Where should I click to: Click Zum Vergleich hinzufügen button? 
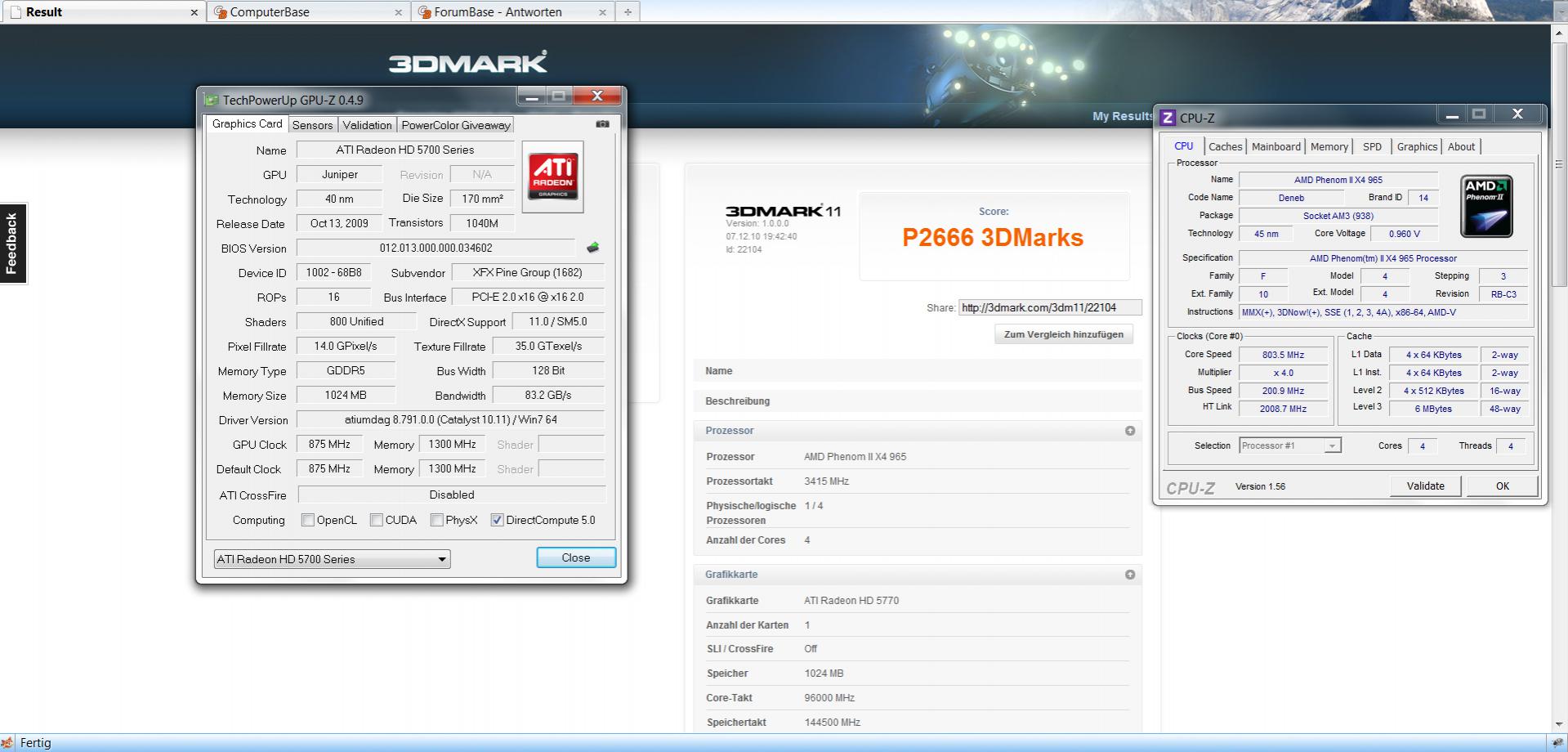click(1063, 334)
